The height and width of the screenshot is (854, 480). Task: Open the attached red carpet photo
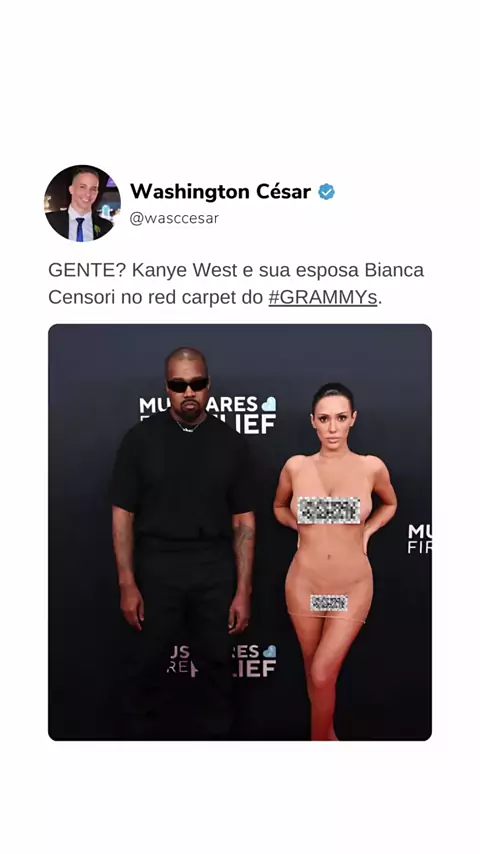240,532
